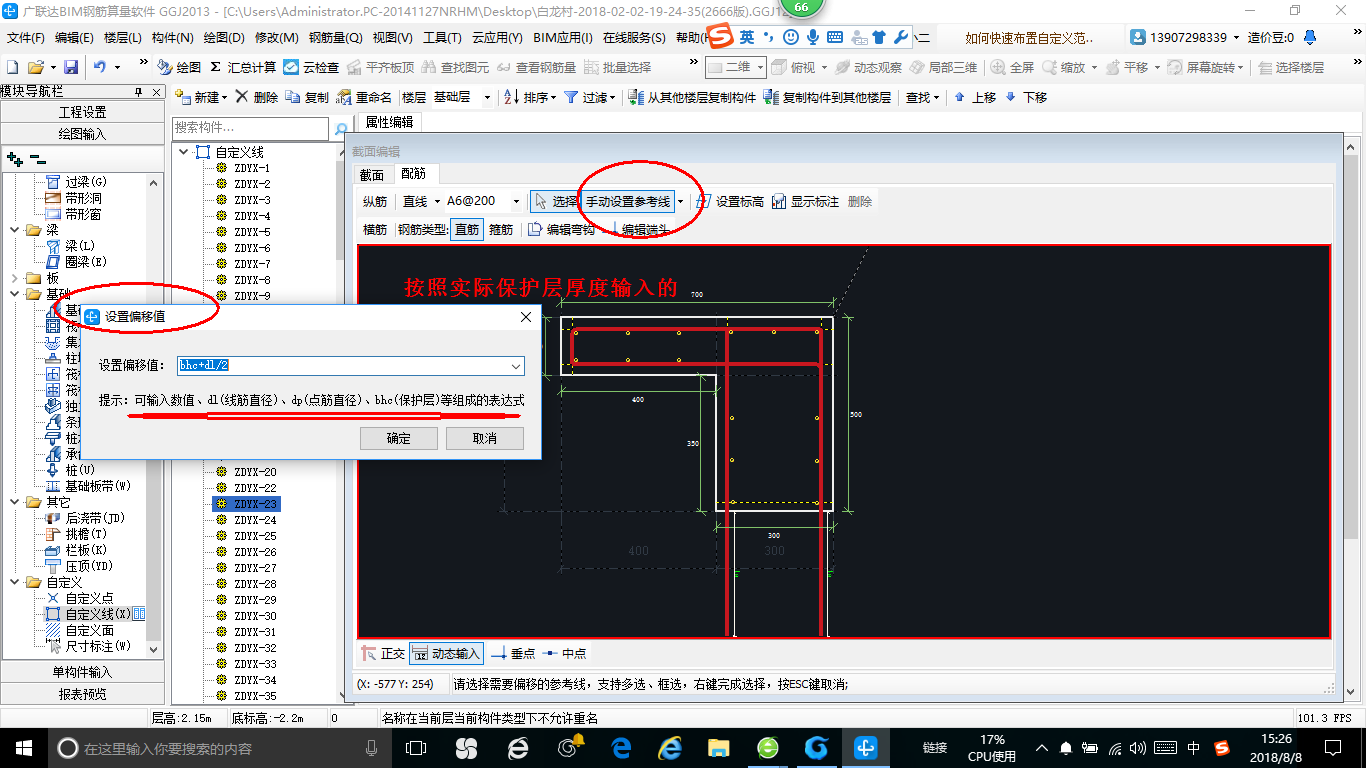Open 钢筋量(Q) menu
1366x768 pixels.
tap(335, 38)
